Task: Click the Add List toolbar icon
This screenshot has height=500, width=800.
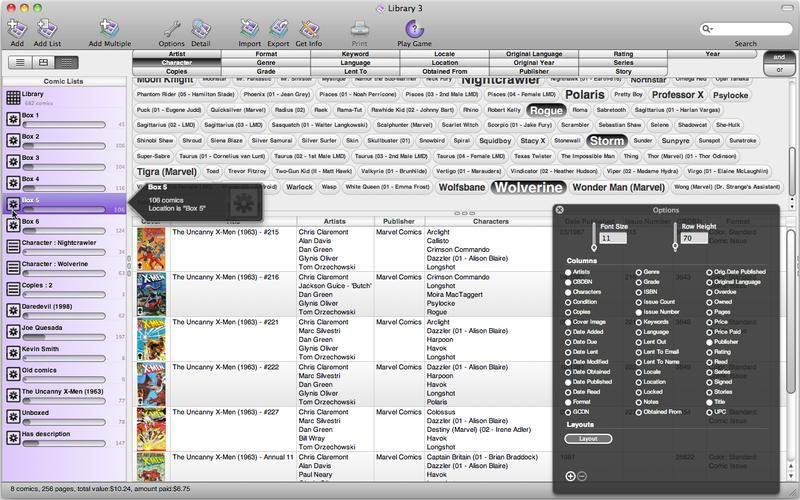Action: coord(47,27)
